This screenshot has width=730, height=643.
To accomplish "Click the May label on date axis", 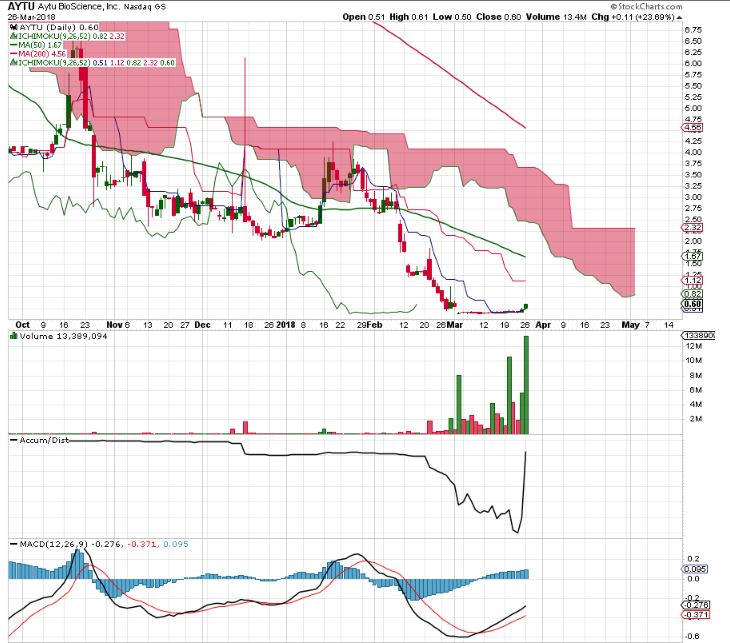I will point(630,325).
